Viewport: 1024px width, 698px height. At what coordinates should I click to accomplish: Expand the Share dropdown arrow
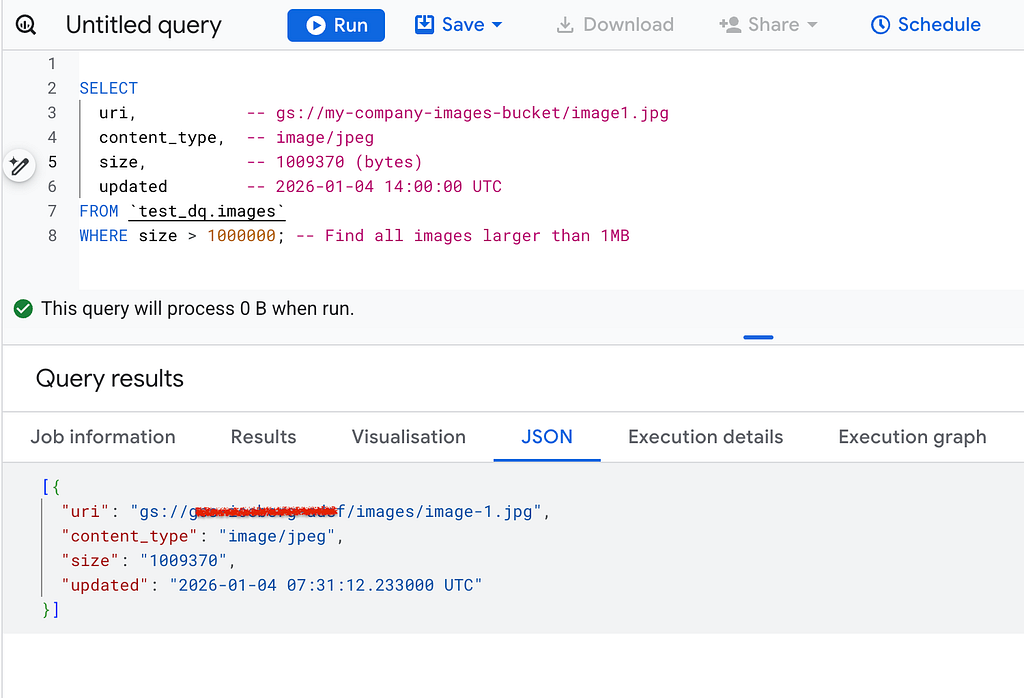(812, 25)
